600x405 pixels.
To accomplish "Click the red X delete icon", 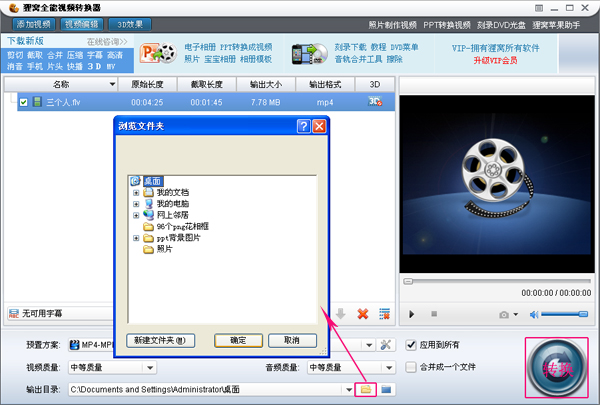I will 362,314.
